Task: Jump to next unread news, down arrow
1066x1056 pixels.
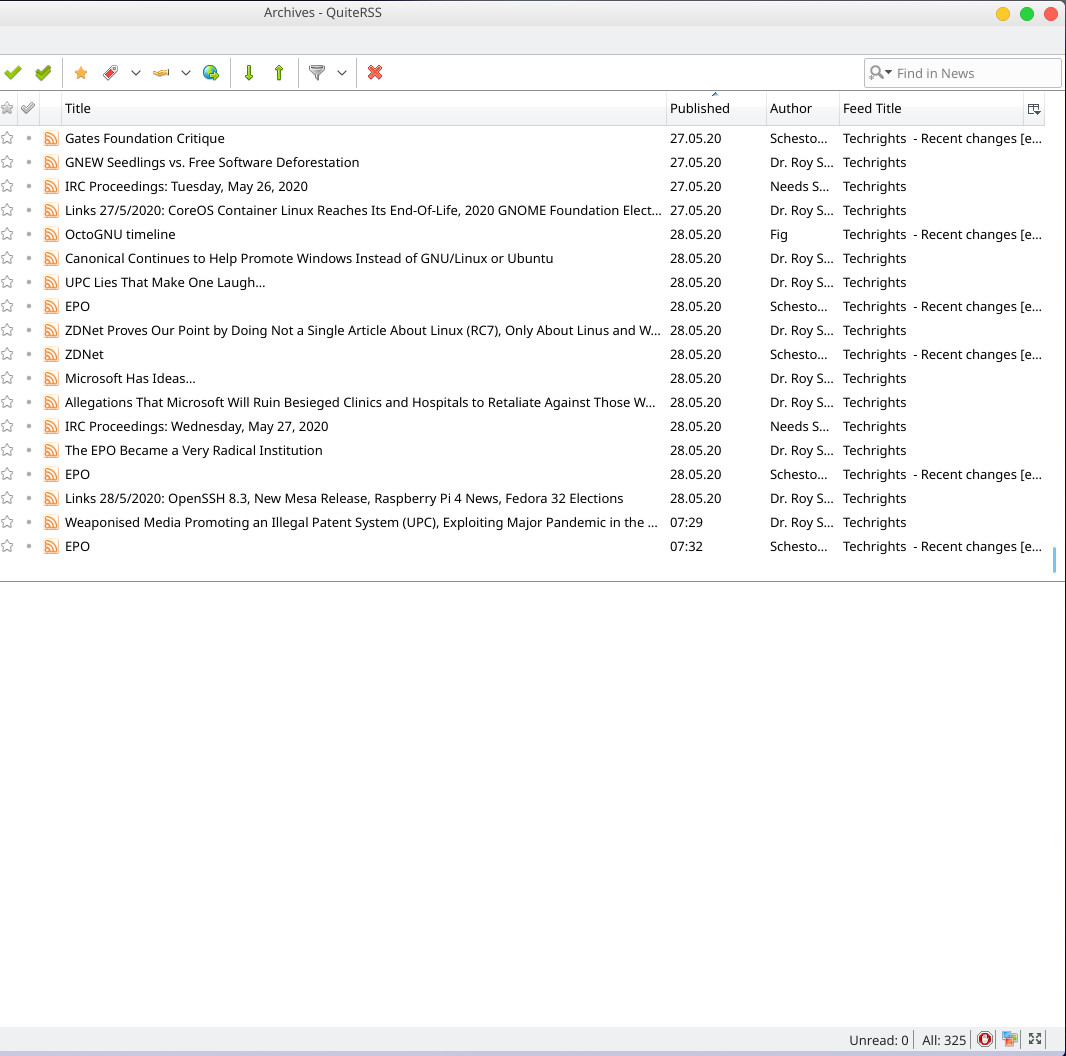Action: pyautogui.click(x=249, y=73)
